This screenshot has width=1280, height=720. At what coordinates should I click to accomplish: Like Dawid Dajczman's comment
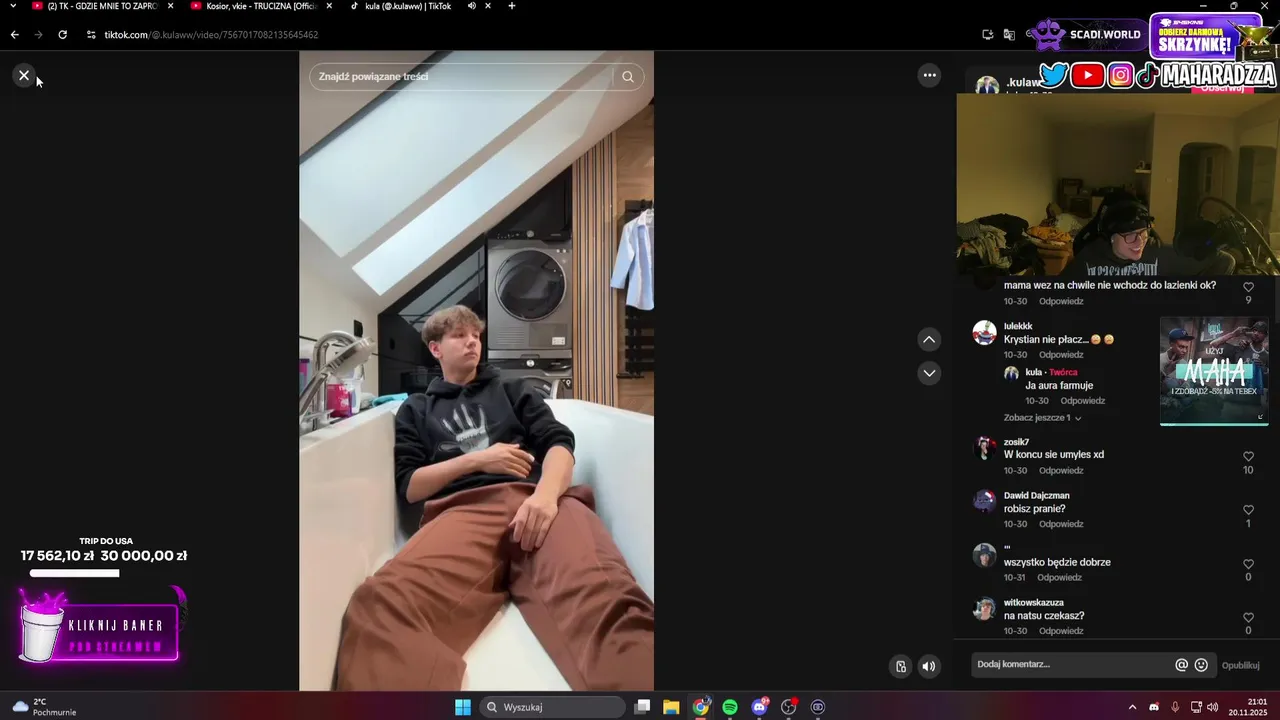pos(1248,509)
